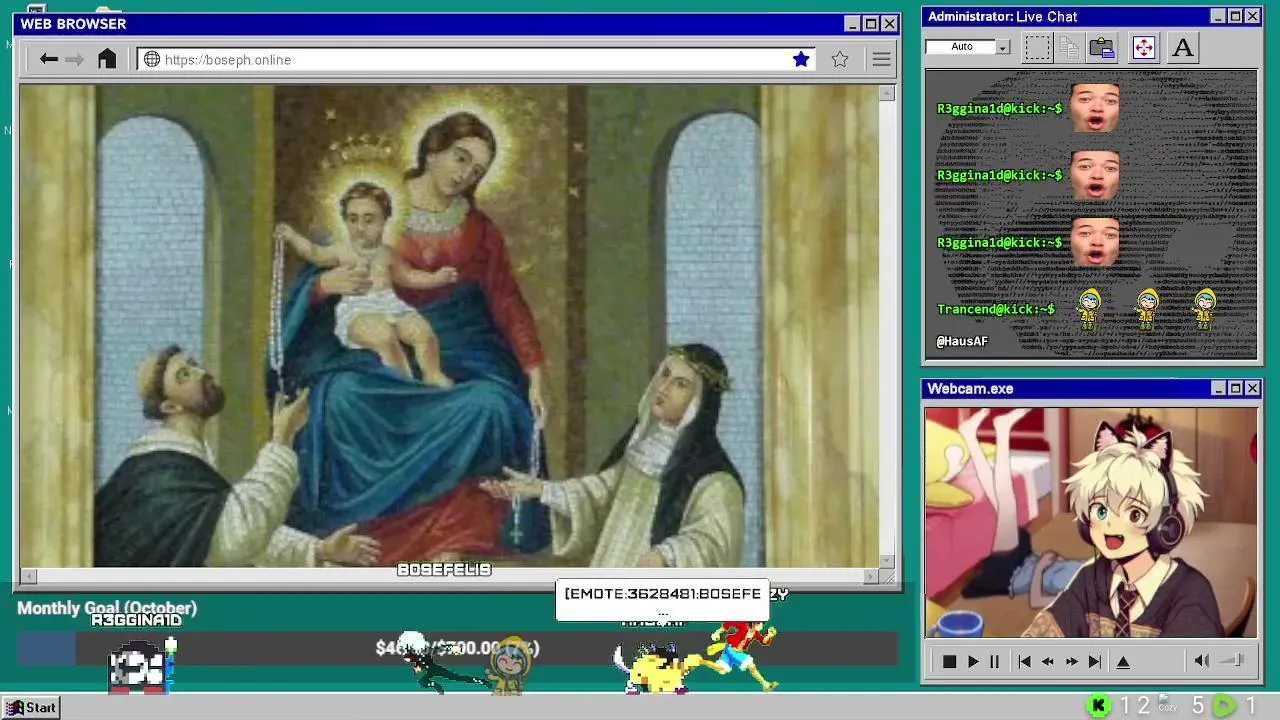This screenshot has height=720, width=1280.
Task: Mute using the speaker icon in Webcam.exe
Action: [x=1202, y=660]
